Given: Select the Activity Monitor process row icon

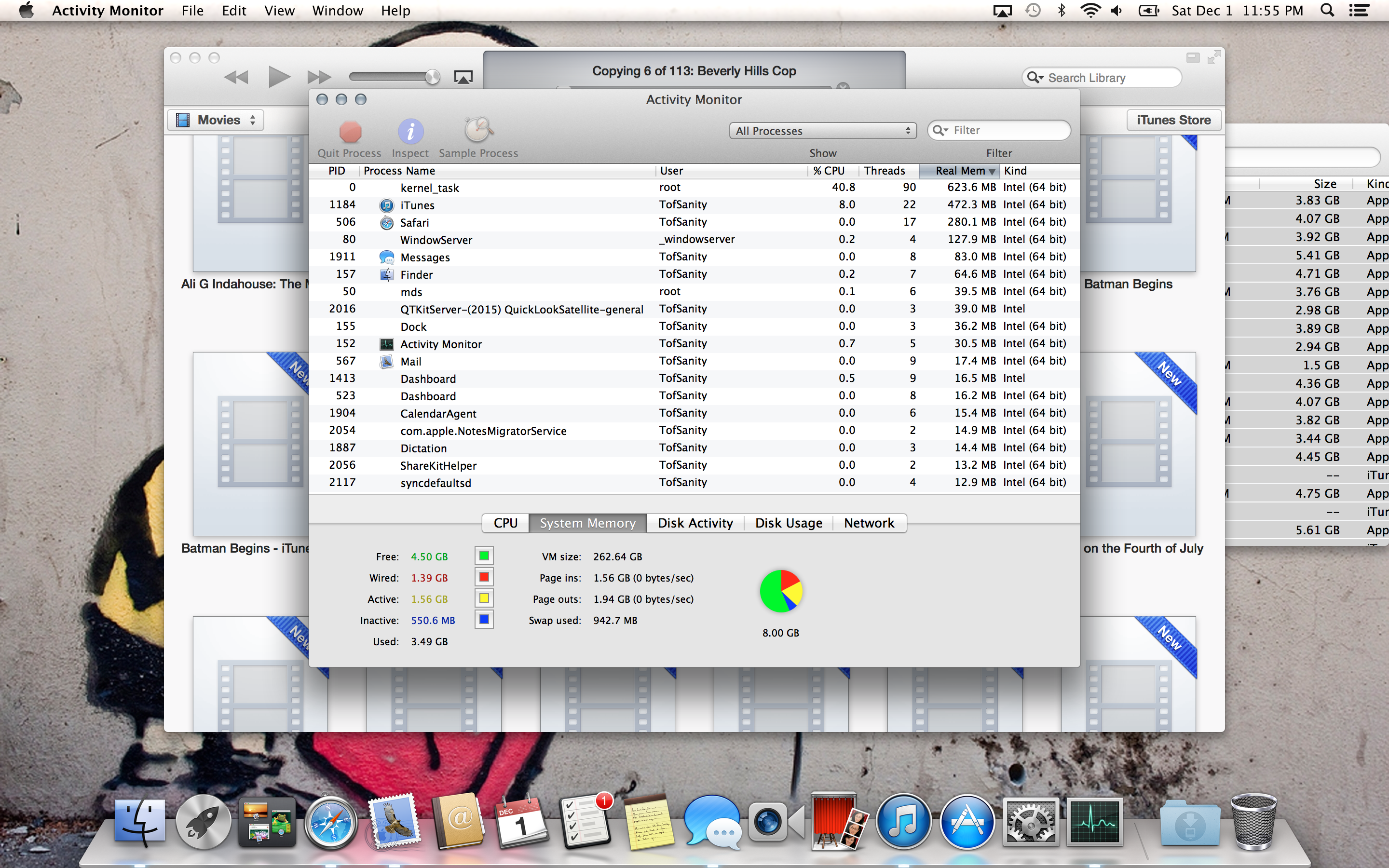Looking at the screenshot, I should (x=387, y=344).
